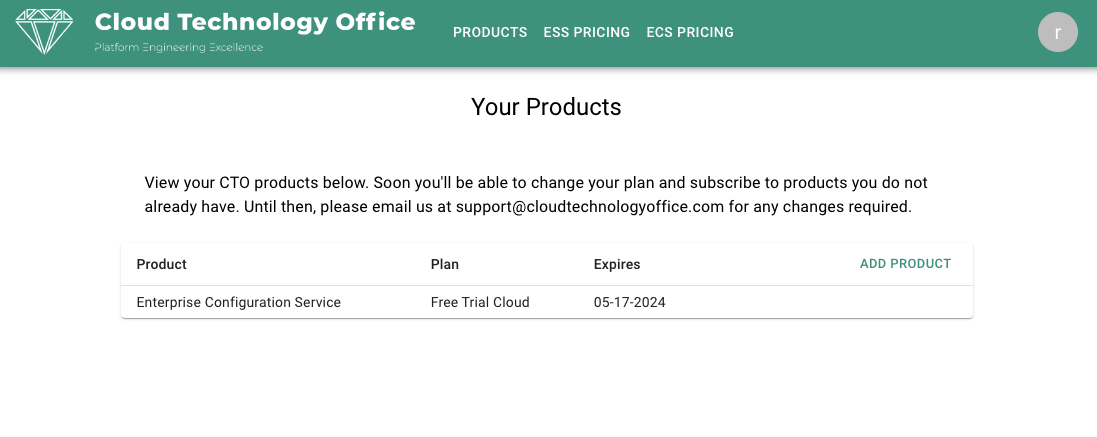Click the green header bar blank area
The height and width of the screenshot is (437, 1097).
pos(882,32)
